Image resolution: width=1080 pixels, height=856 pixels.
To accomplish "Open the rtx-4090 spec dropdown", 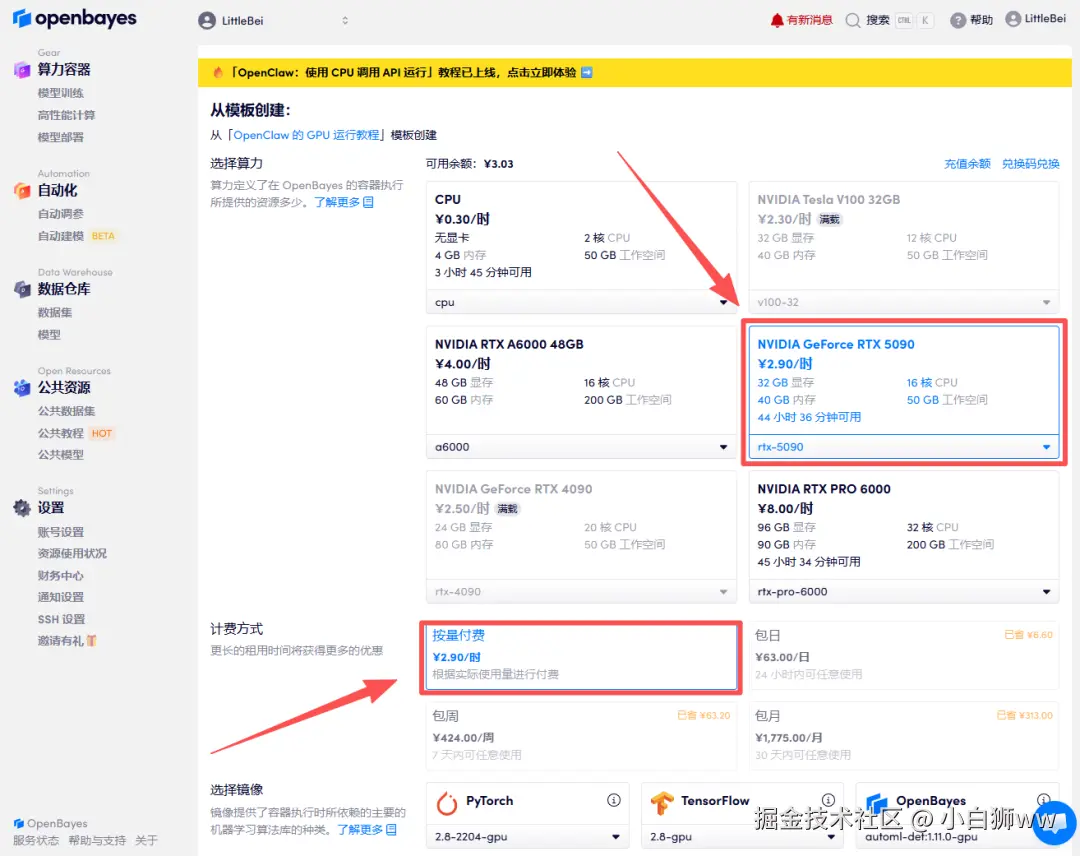I will click(581, 592).
